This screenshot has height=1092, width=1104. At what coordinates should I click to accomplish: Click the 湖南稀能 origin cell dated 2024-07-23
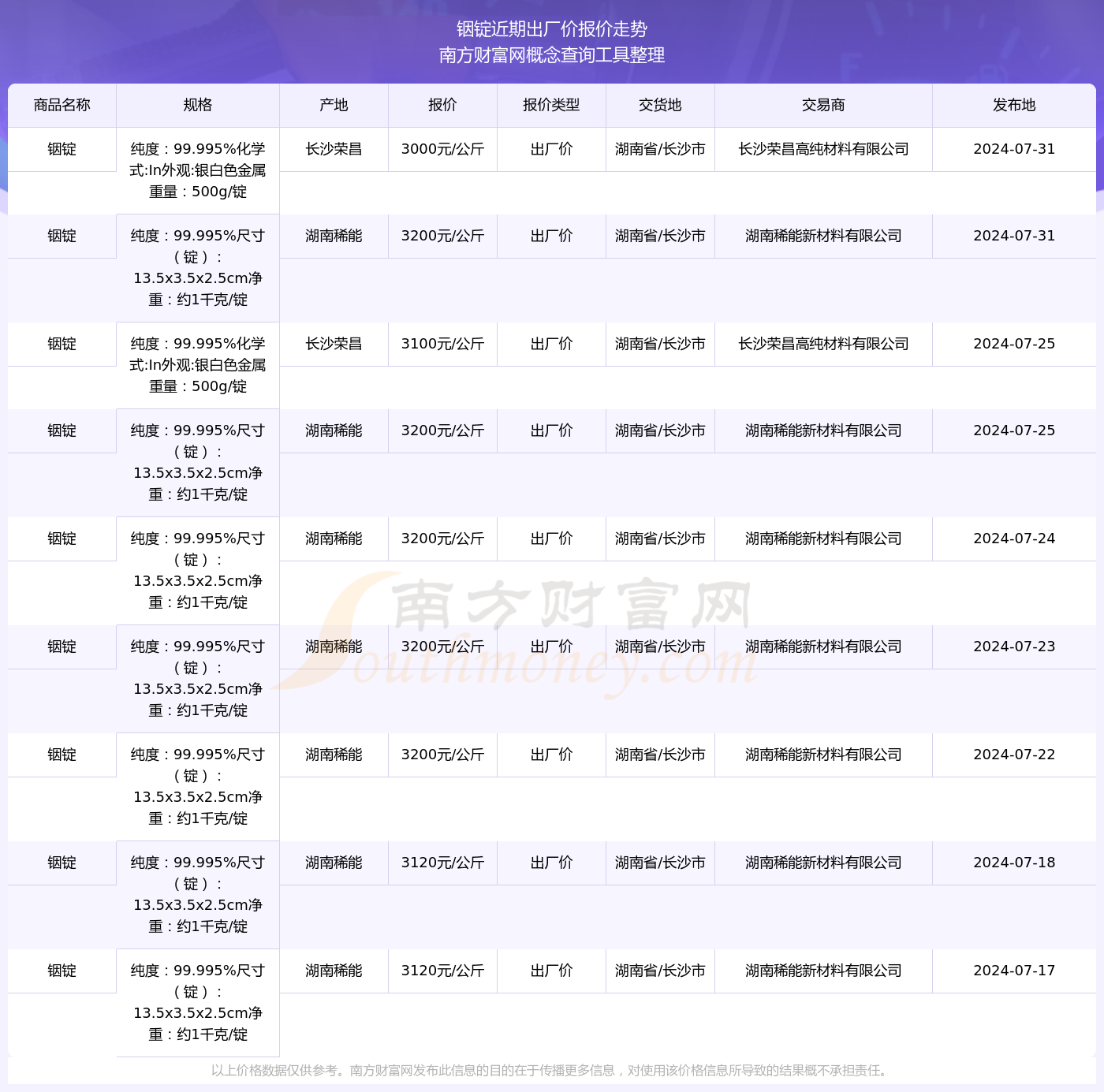click(x=334, y=647)
